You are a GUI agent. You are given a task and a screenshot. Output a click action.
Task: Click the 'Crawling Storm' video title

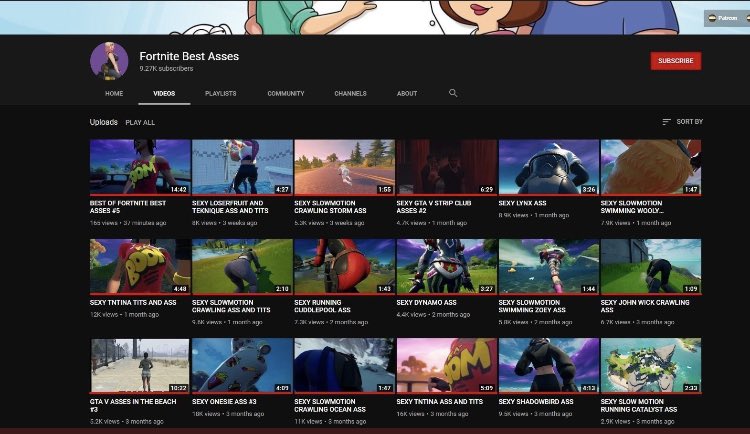(330, 207)
